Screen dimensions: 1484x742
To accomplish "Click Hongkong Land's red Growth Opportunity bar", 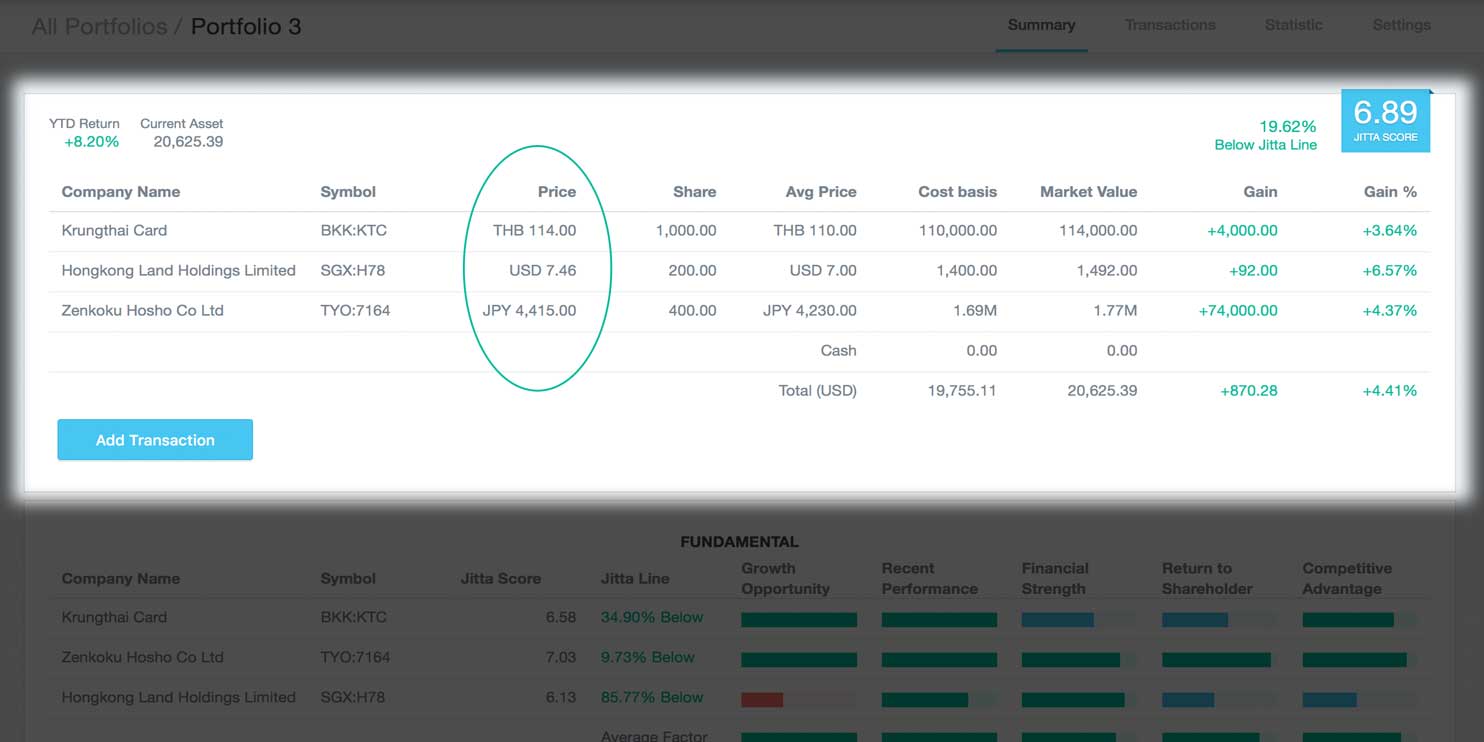I will (762, 700).
